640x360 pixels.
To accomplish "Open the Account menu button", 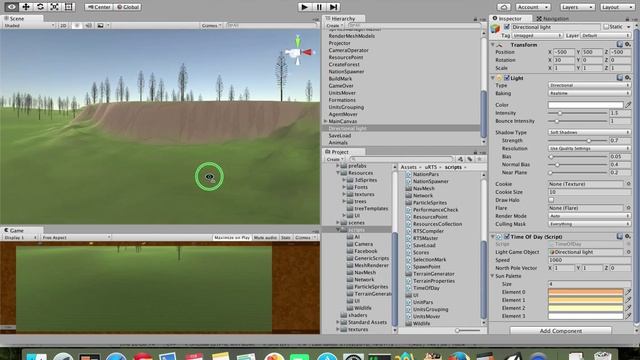I will tap(533, 7).
